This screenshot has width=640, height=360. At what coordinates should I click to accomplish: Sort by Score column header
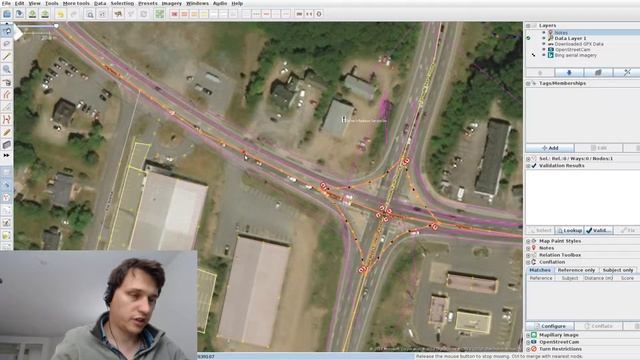pos(627,278)
